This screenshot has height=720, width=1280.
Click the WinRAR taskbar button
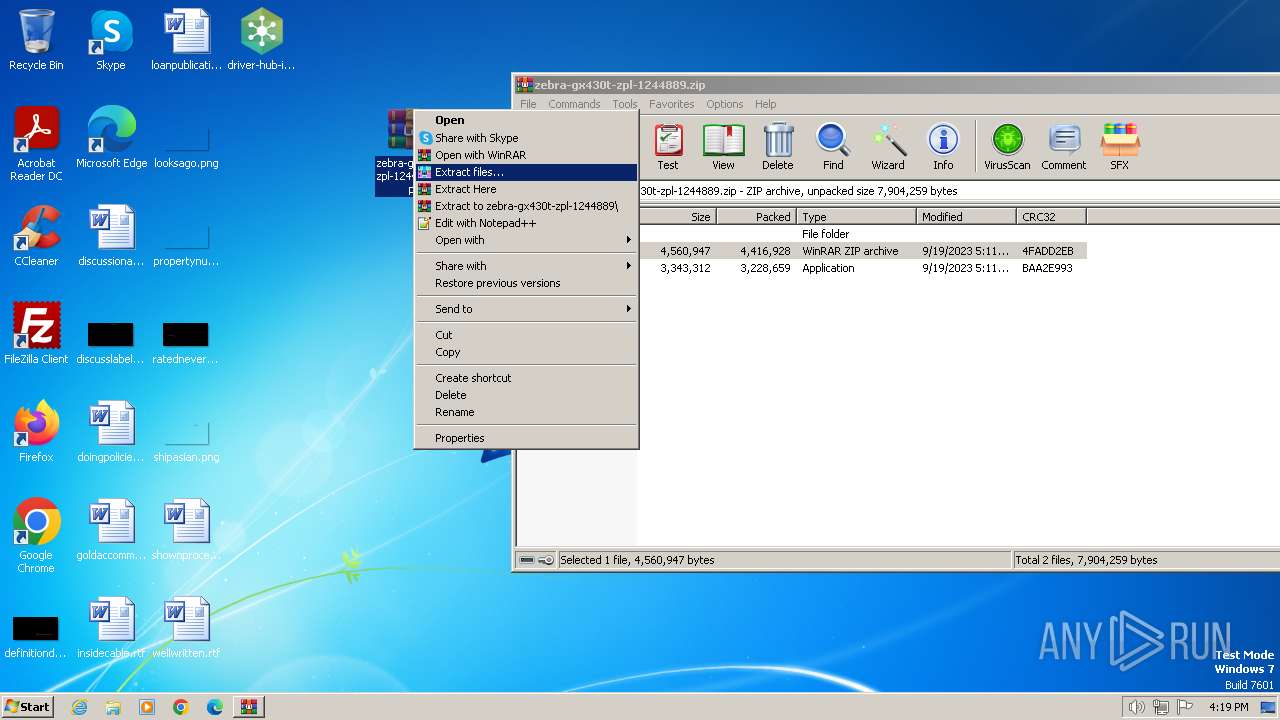248,707
